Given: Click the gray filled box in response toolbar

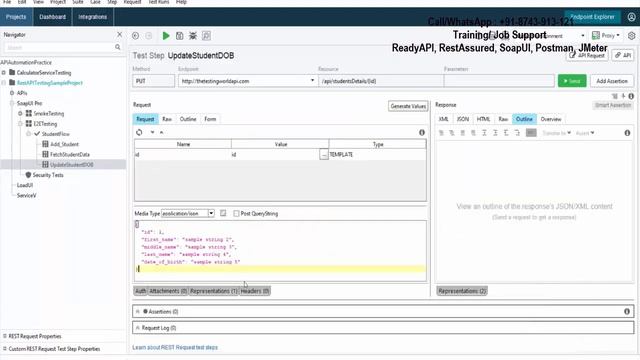Looking at the screenshot, I should (531, 133).
